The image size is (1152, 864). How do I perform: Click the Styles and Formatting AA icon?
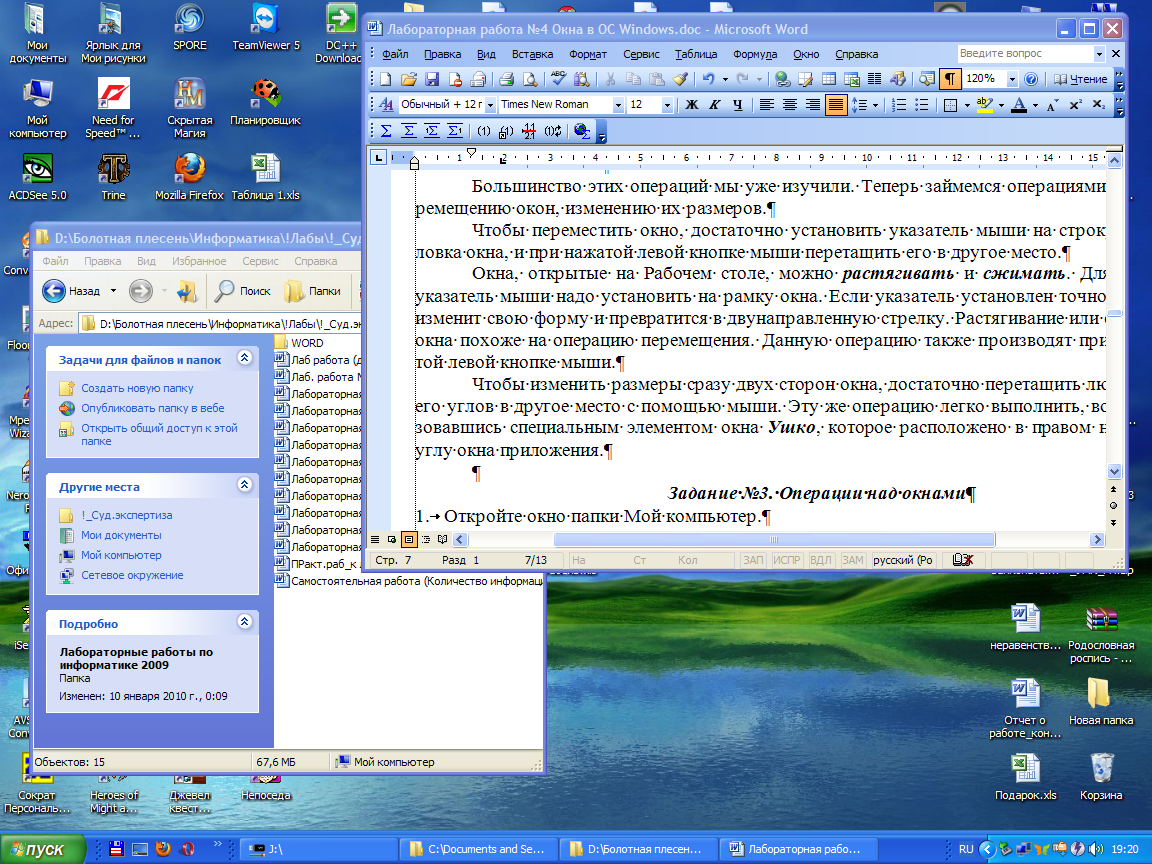386,105
